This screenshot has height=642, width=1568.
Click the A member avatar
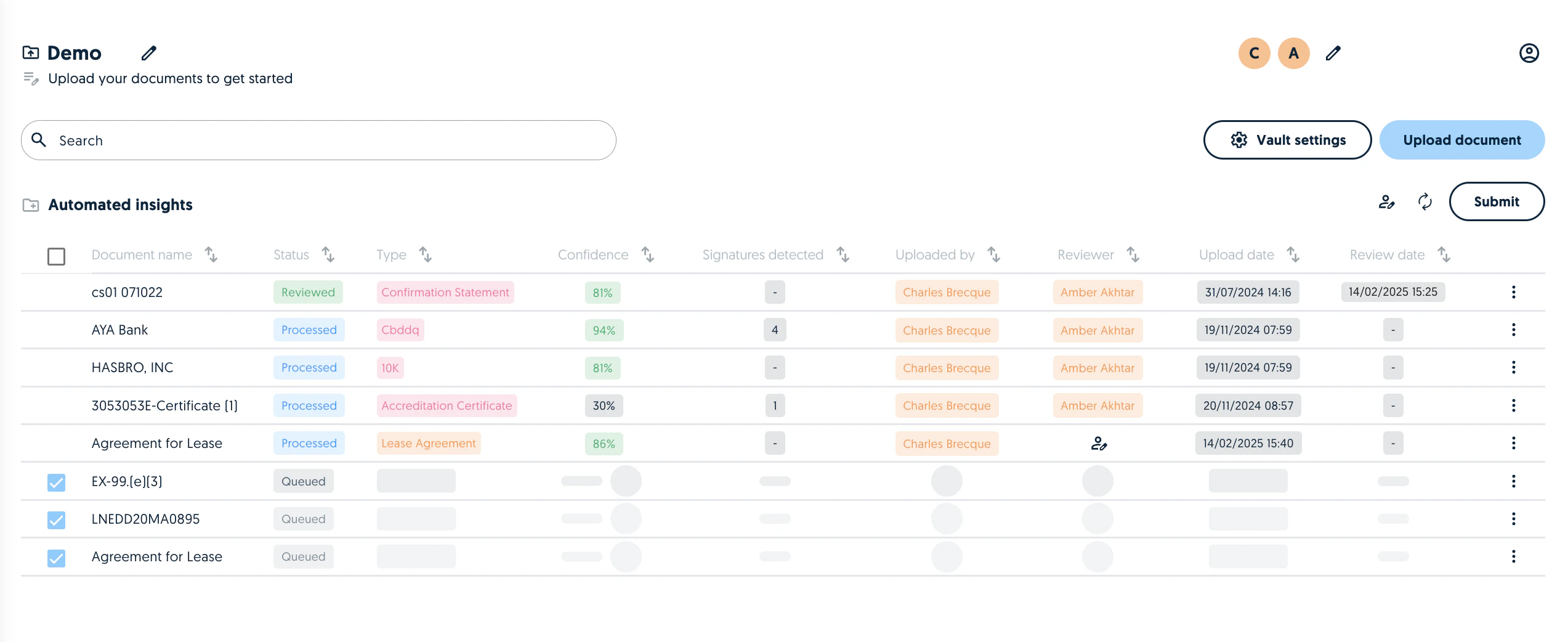1294,53
